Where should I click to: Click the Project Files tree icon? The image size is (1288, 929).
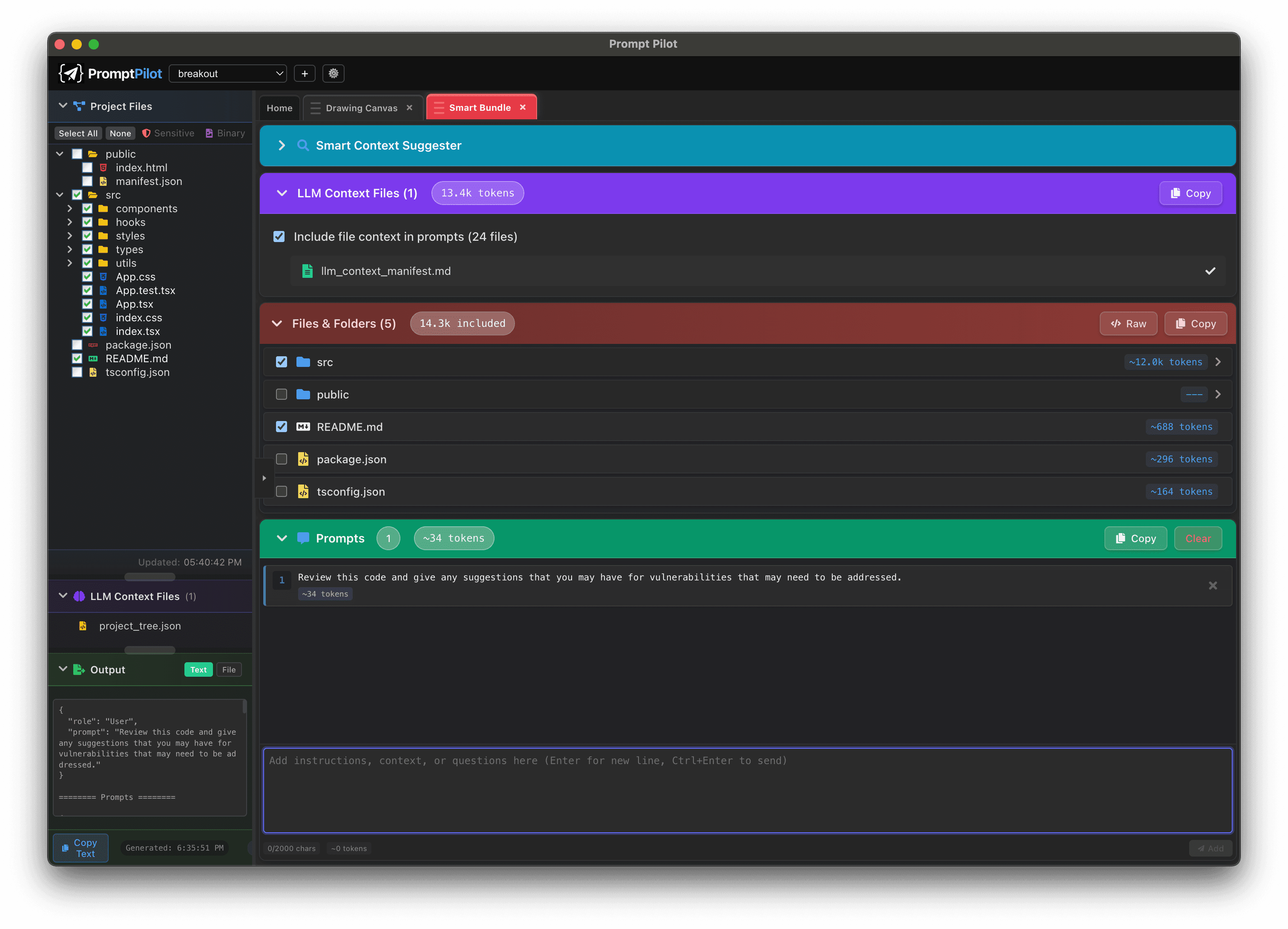tap(79, 106)
